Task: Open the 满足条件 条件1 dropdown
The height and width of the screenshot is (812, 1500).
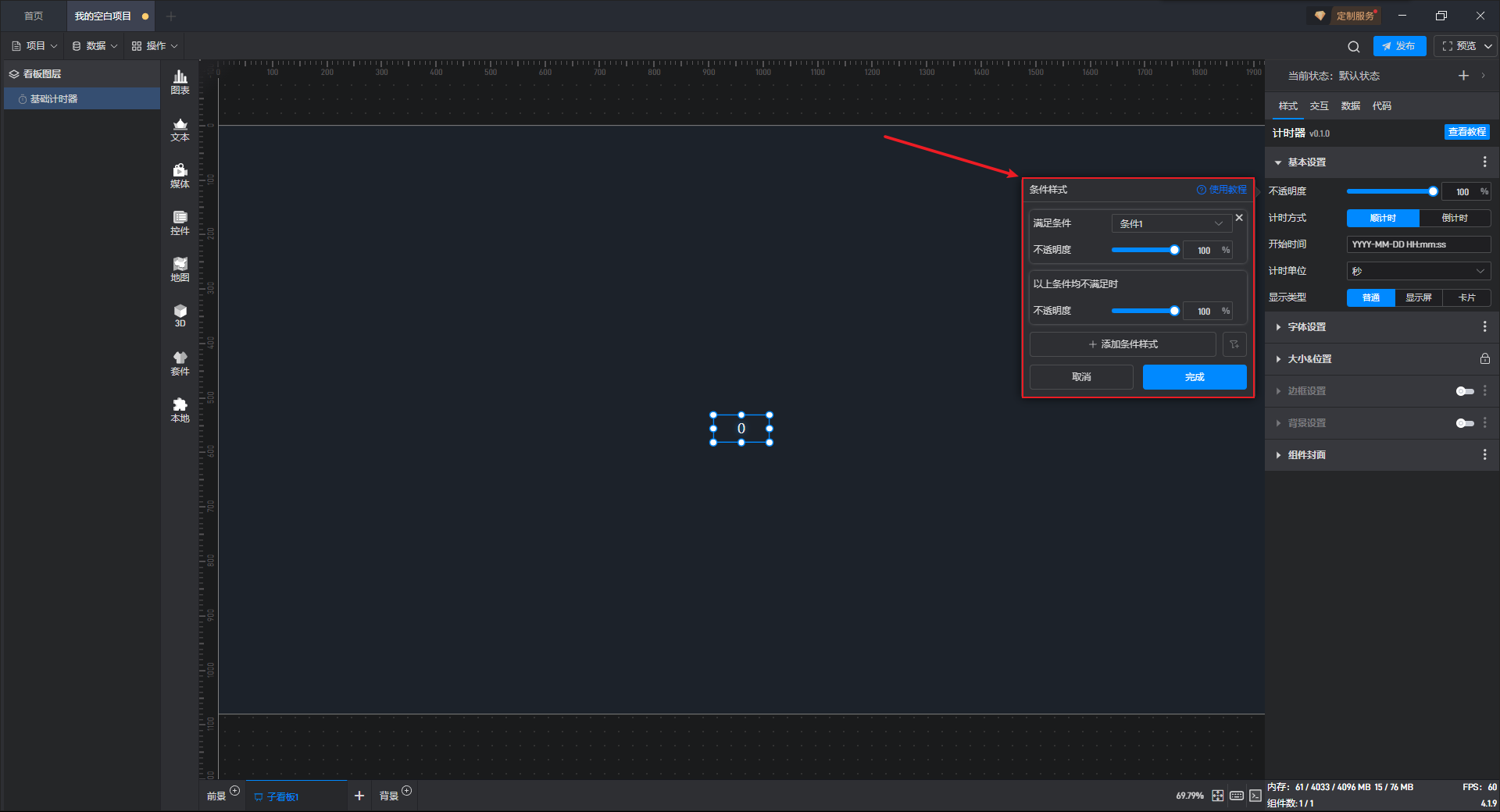Action: click(1172, 224)
